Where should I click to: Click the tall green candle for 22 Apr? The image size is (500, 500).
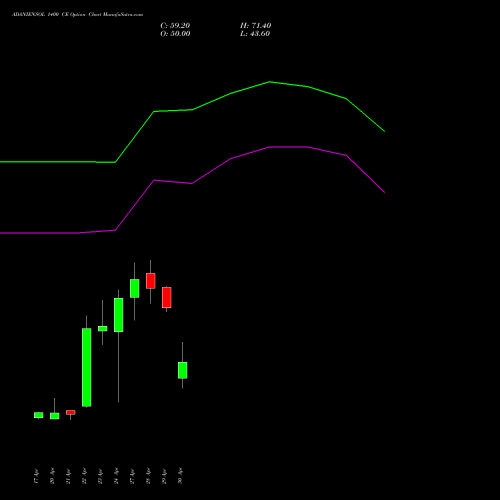click(x=87, y=367)
